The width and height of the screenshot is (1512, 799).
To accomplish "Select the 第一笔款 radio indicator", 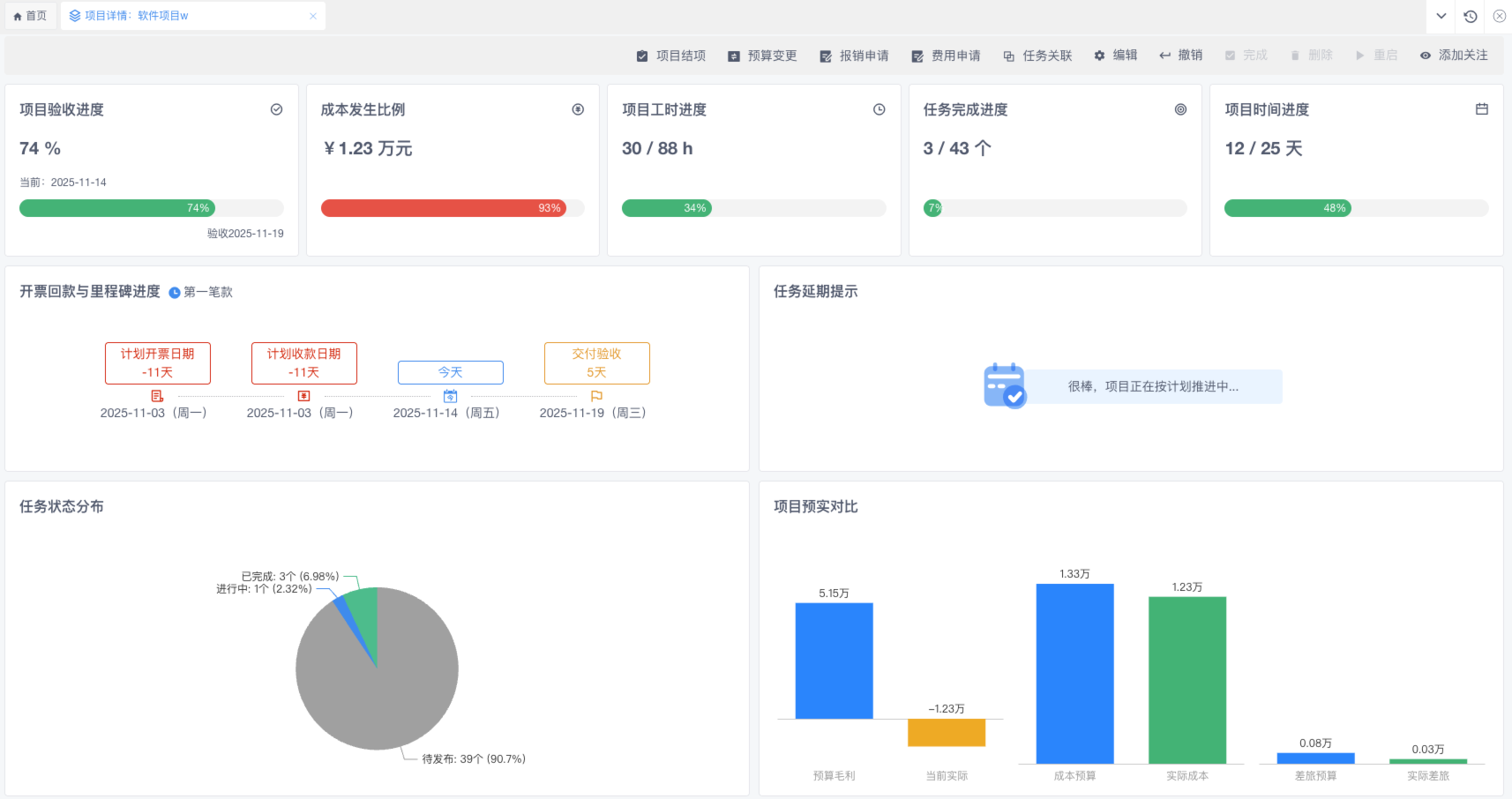I will (175, 293).
